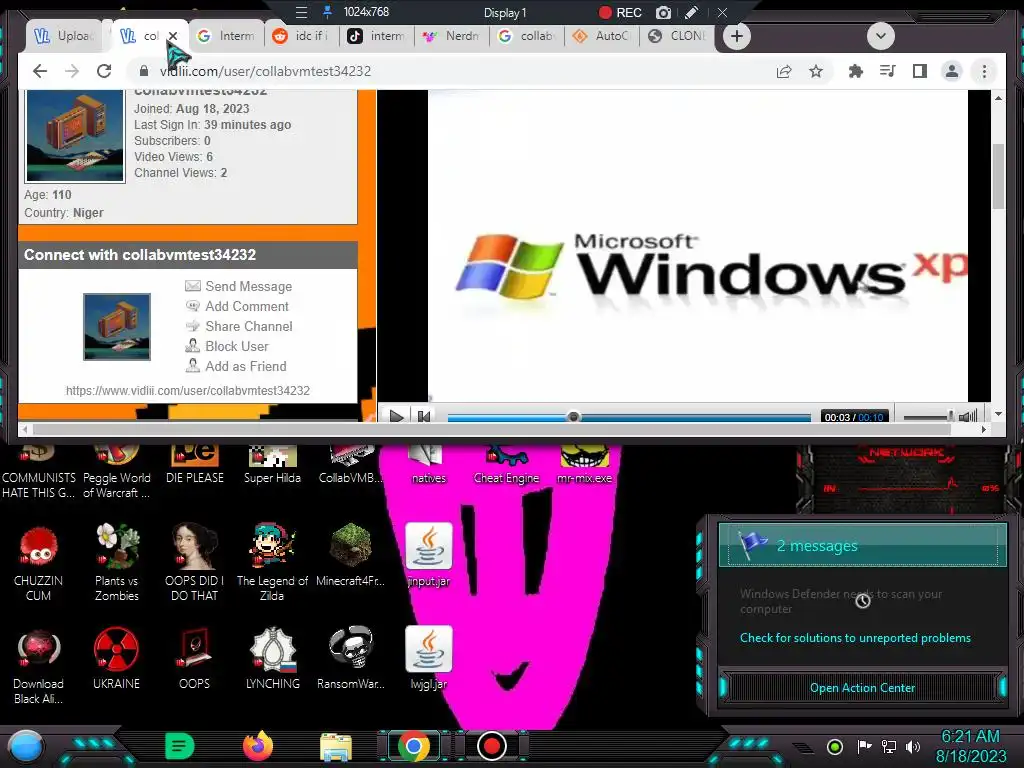Play the Windows XP video
The image size is (1024, 768).
point(396,416)
